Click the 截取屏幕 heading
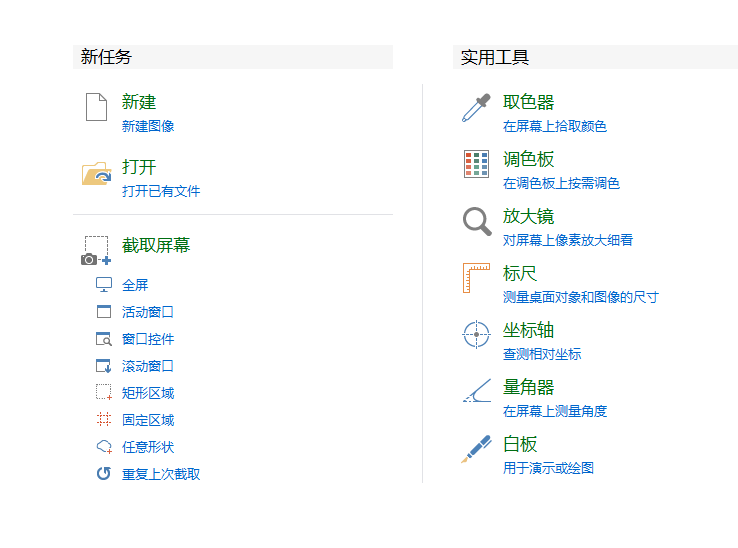Viewport: 738px width, 548px height. [x=156, y=245]
